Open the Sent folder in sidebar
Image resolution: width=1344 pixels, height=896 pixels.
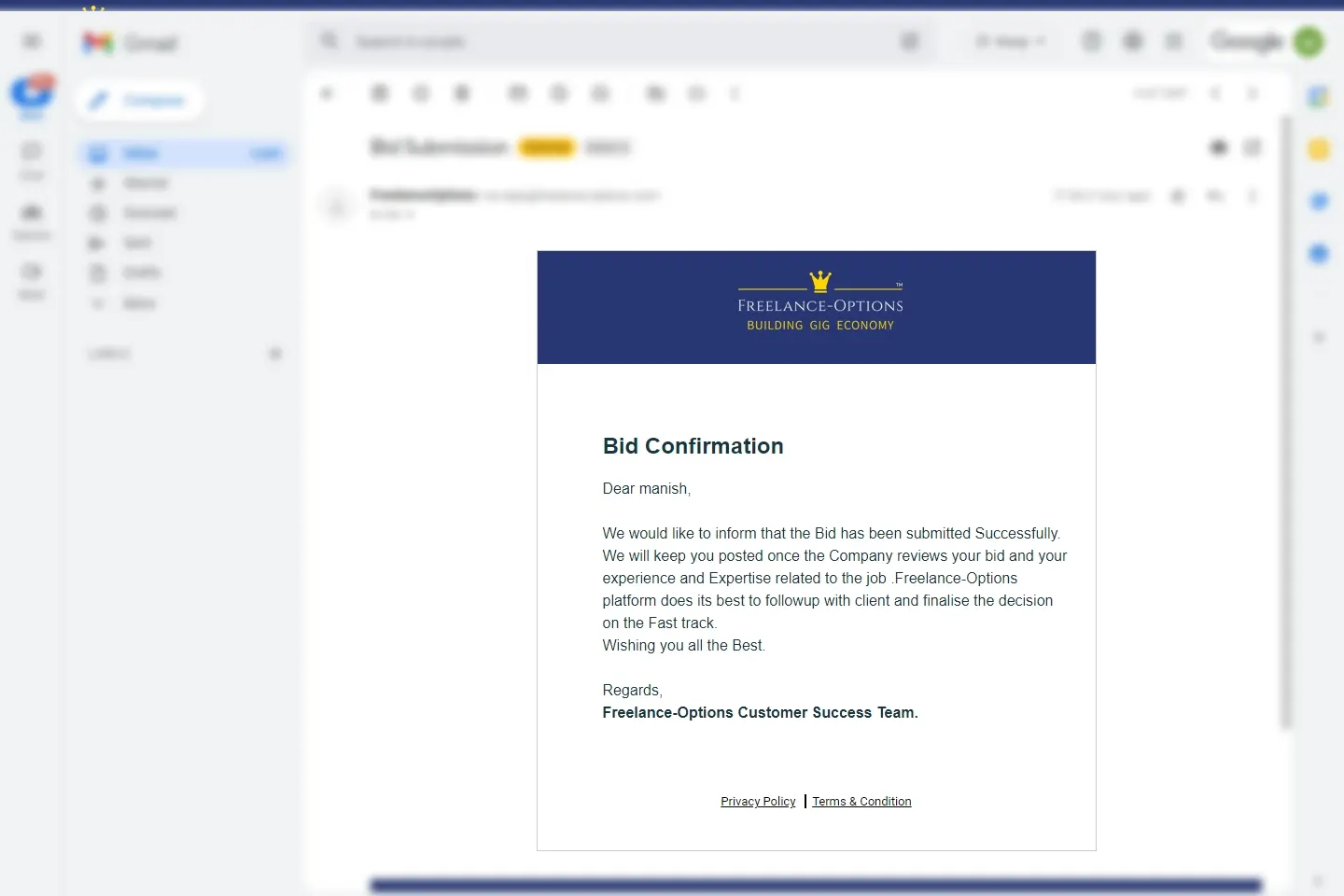tap(137, 243)
